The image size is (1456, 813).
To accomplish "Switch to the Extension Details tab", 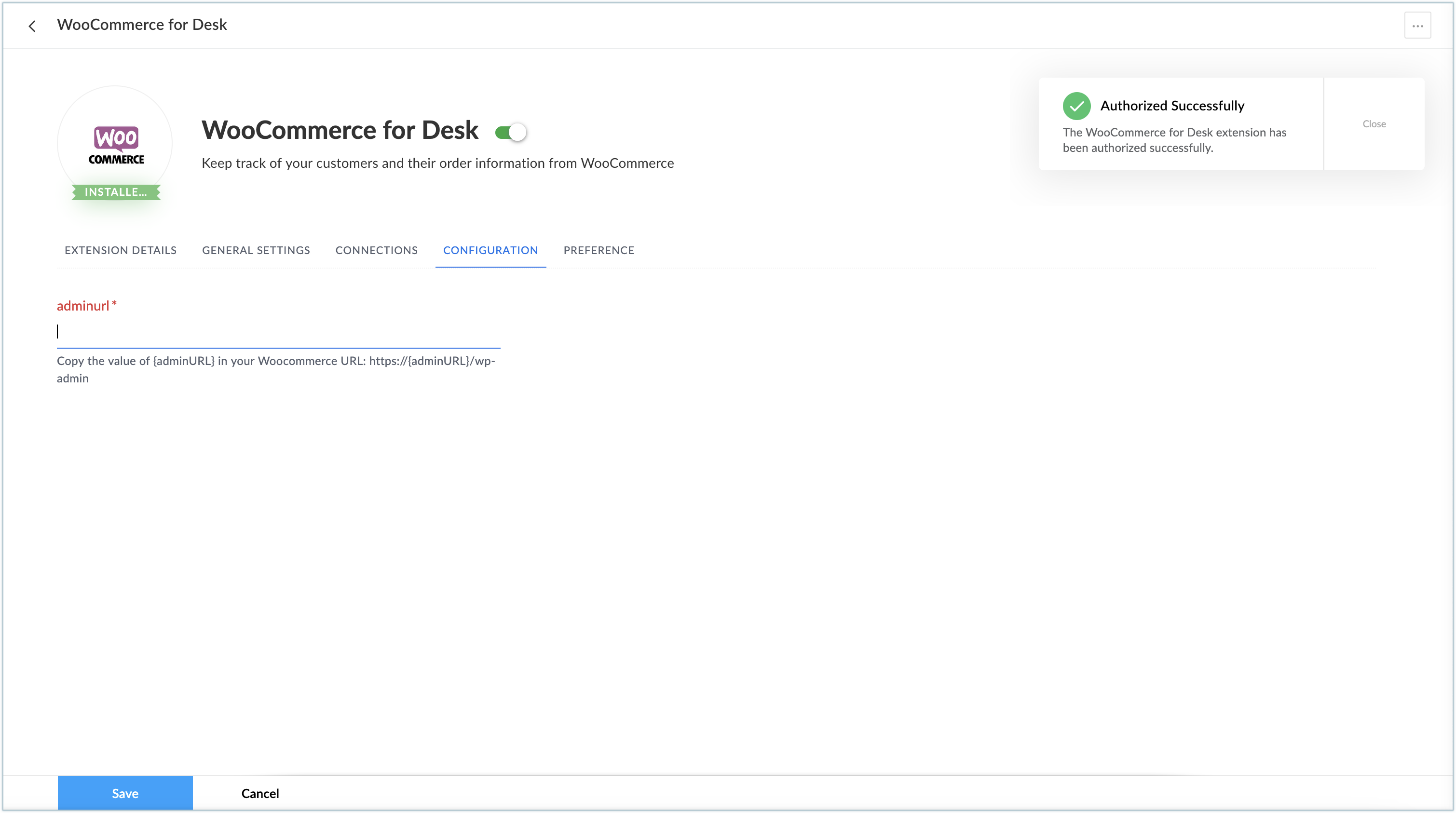I will [x=121, y=250].
